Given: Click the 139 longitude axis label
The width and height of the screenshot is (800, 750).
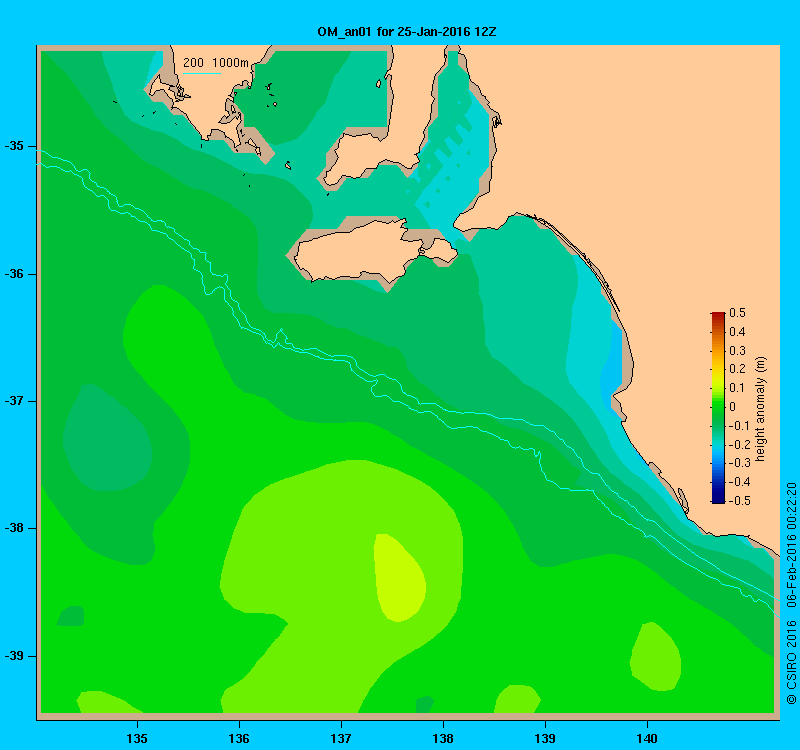Looking at the screenshot, I should pos(545,738).
